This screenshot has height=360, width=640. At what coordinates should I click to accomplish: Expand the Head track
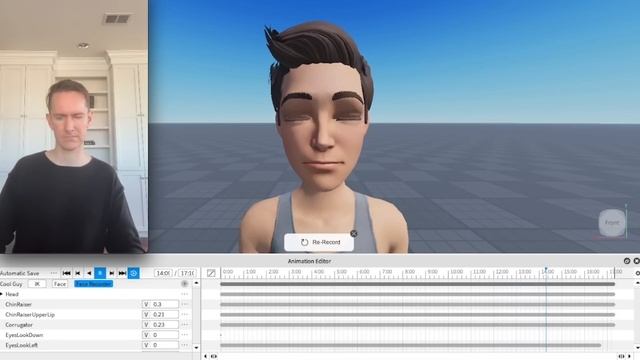(x=2, y=294)
